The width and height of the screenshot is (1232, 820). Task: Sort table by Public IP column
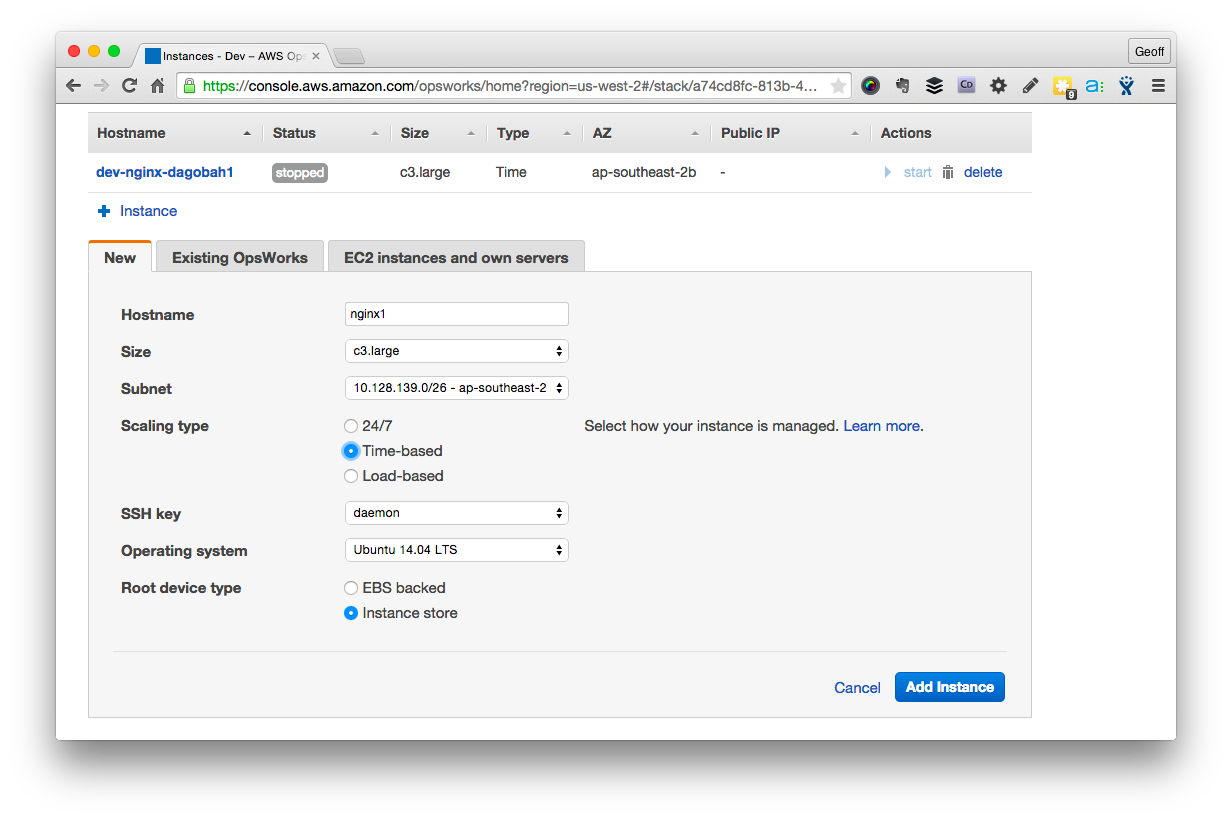coord(790,133)
